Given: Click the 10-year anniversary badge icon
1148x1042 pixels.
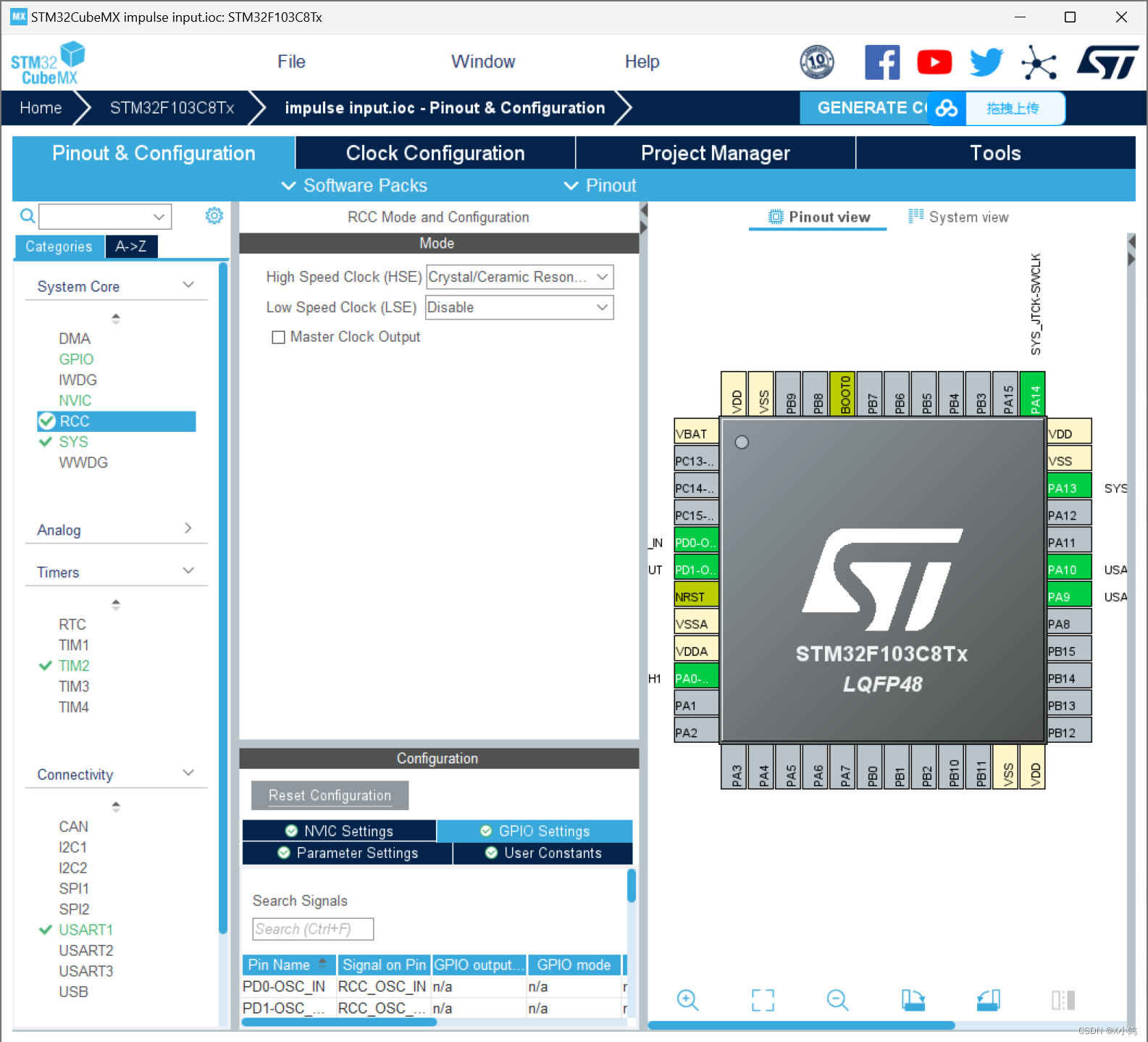Looking at the screenshot, I should coord(817,62).
